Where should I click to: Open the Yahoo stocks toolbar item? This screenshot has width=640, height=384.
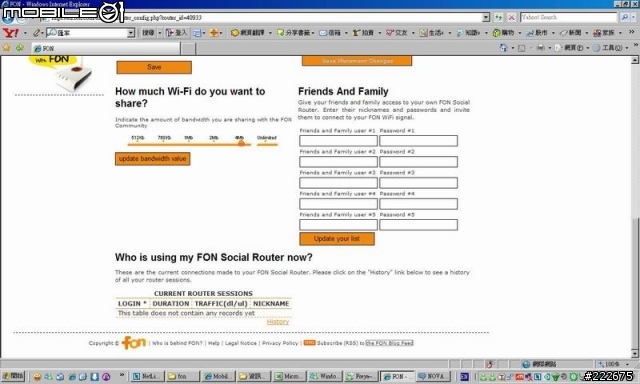pyautogui.click(x=537, y=33)
